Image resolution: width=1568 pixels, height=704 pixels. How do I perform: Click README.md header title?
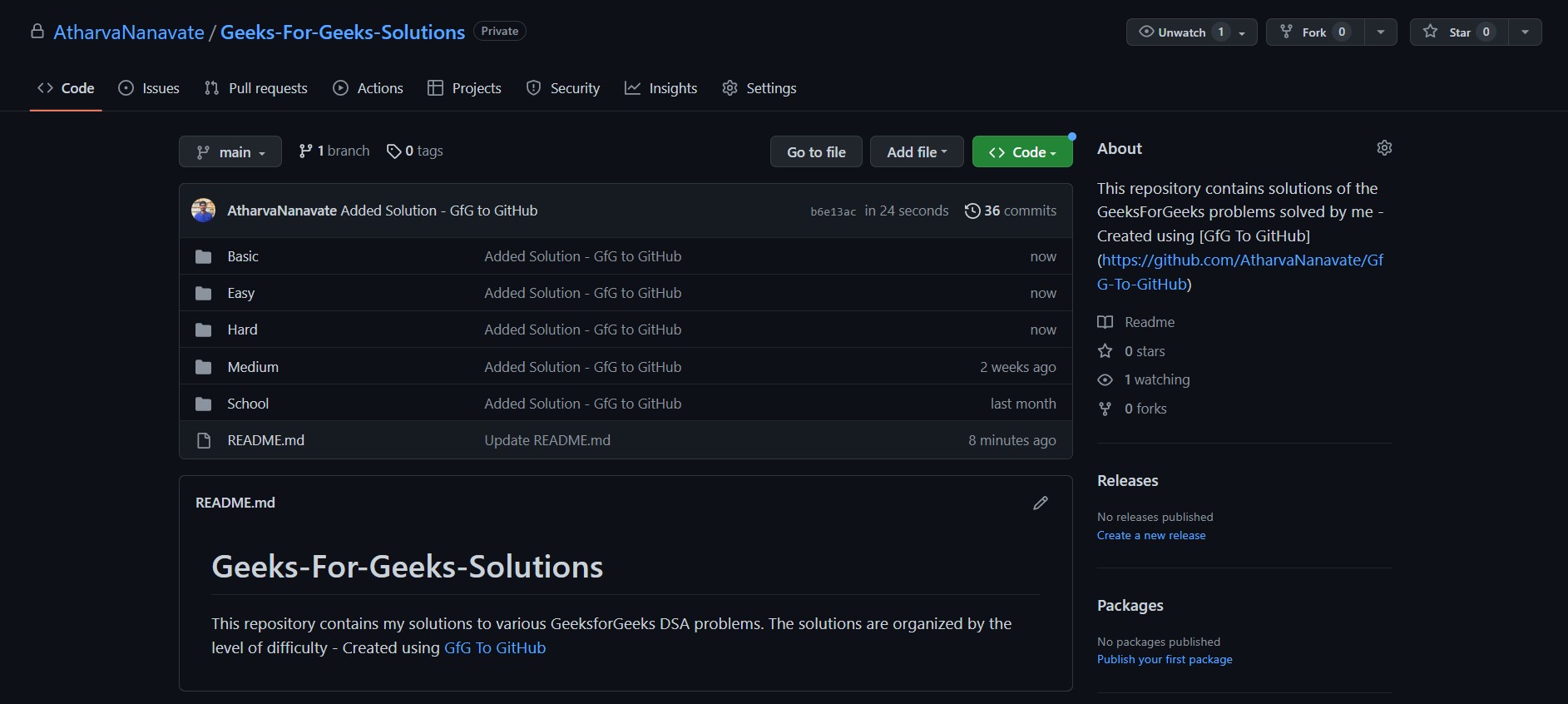click(235, 503)
